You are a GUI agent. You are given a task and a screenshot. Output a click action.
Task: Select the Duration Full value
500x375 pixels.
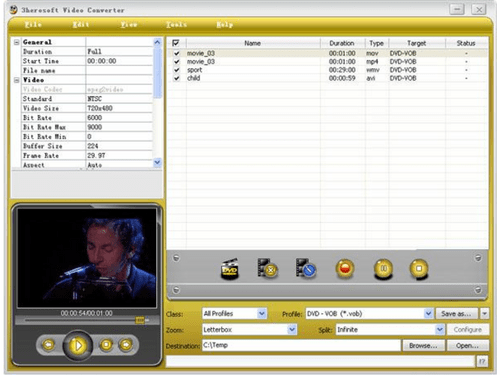tap(119, 52)
